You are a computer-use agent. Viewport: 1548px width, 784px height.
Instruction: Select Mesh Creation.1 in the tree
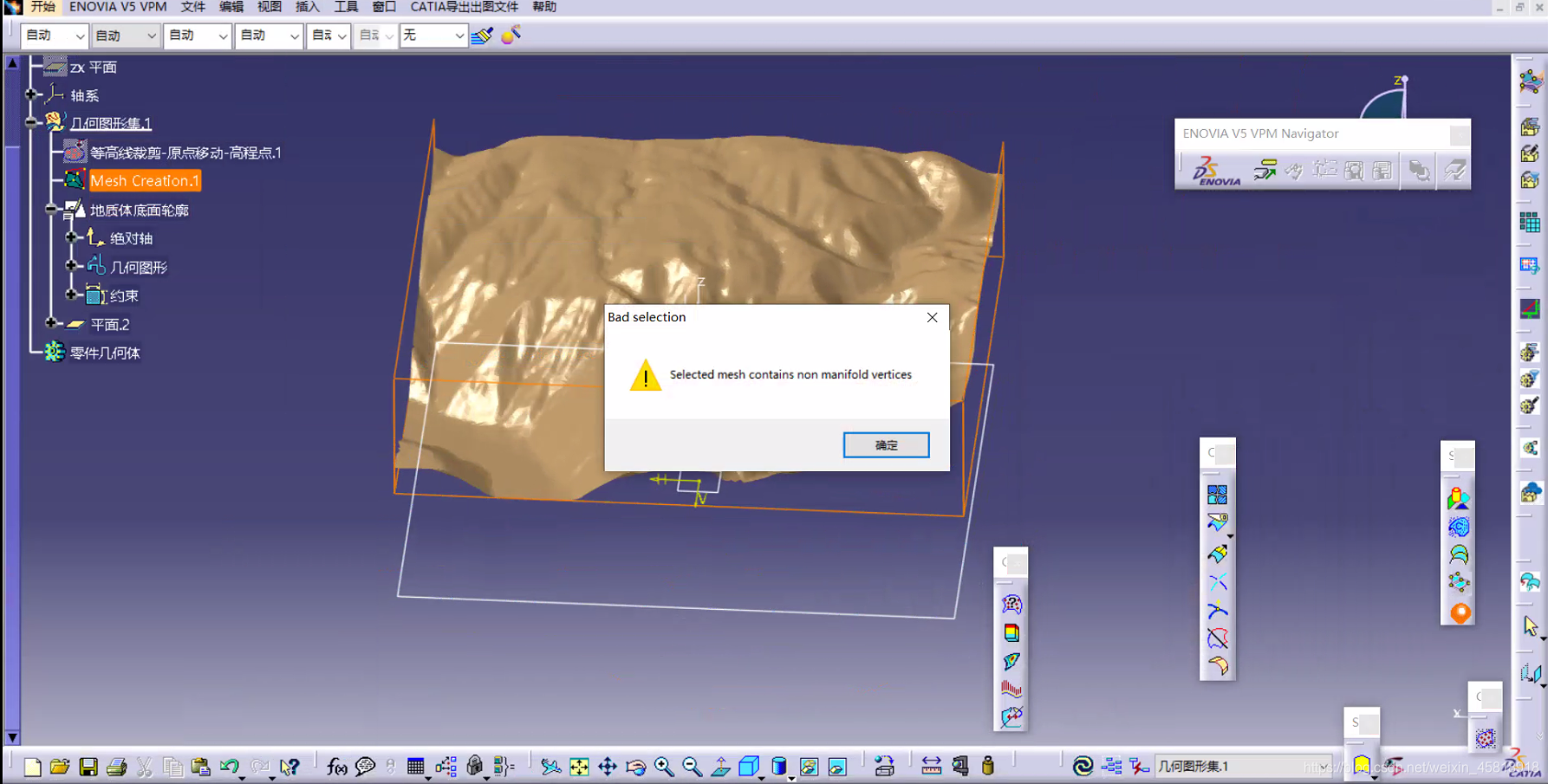pyautogui.click(x=145, y=181)
